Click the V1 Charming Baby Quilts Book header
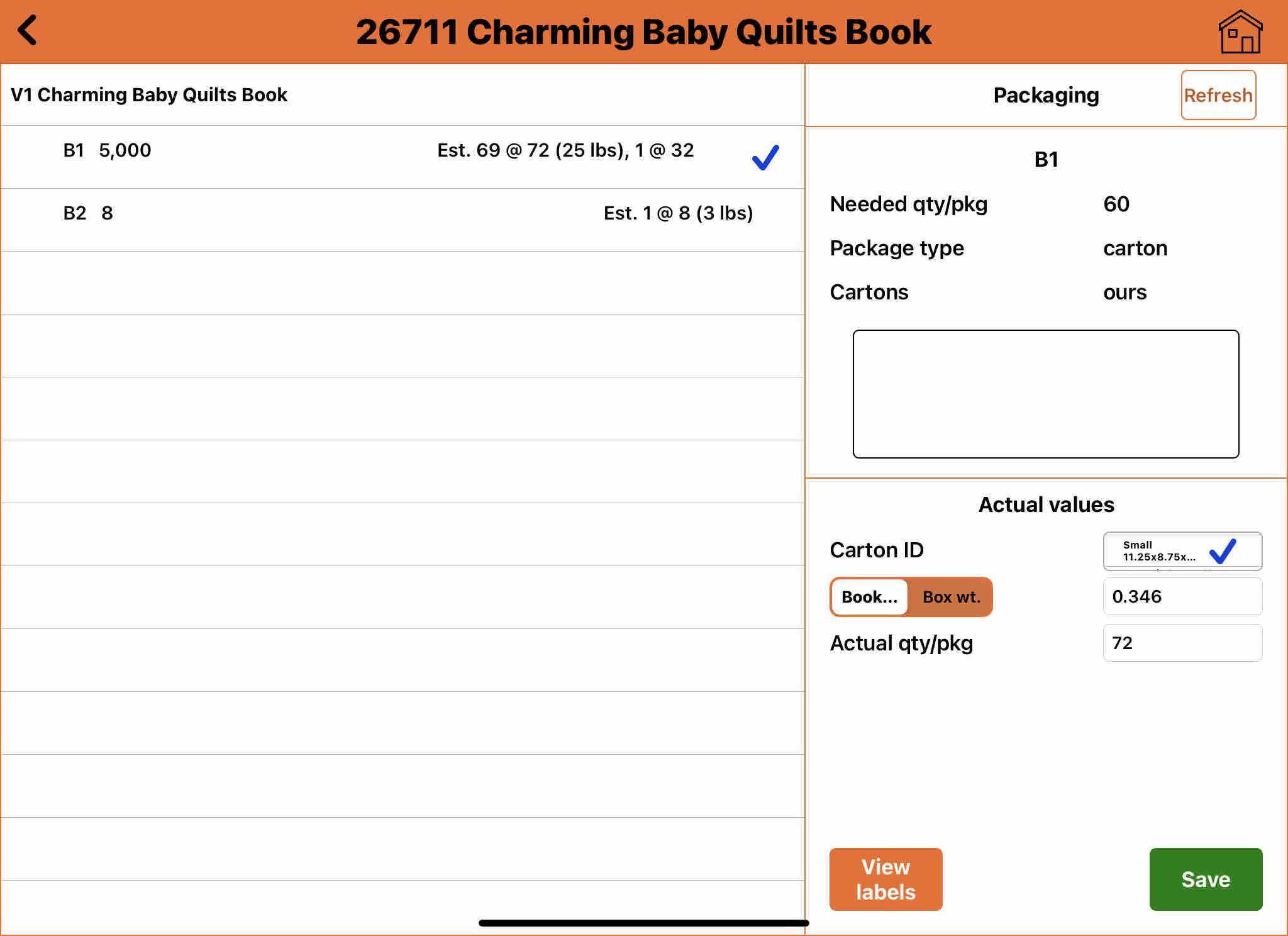Viewport: 1288px width, 936px height. pyautogui.click(x=149, y=95)
